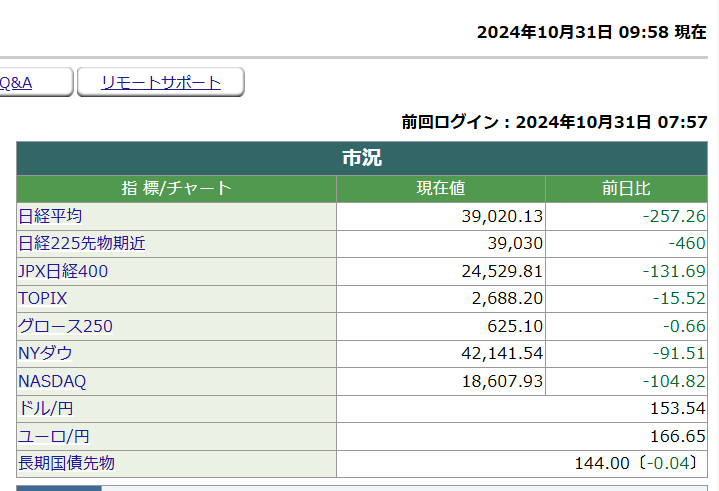Open the 日経平均 chart link
The image size is (719, 491).
tap(50, 216)
